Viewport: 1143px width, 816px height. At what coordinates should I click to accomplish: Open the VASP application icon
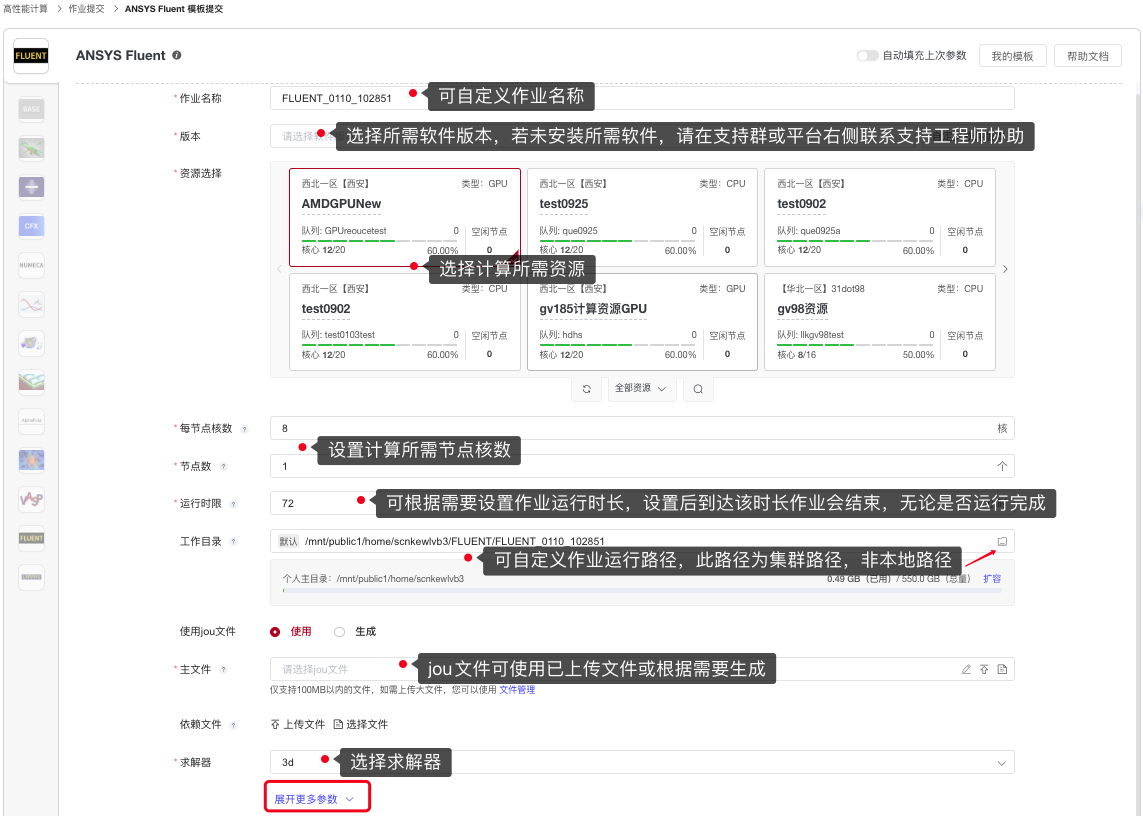coord(31,499)
